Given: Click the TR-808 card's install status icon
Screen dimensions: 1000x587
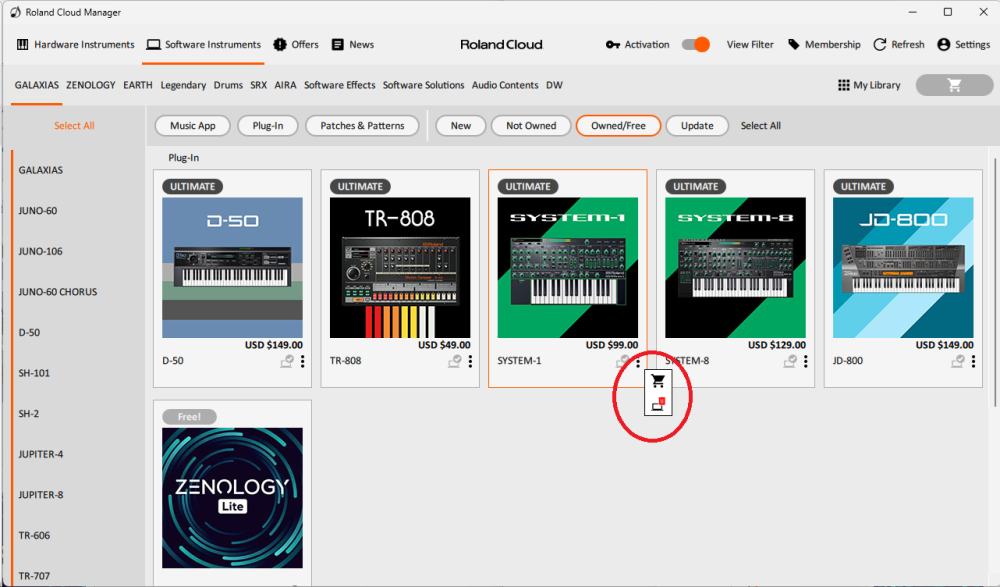Looking at the screenshot, I should coord(455,362).
